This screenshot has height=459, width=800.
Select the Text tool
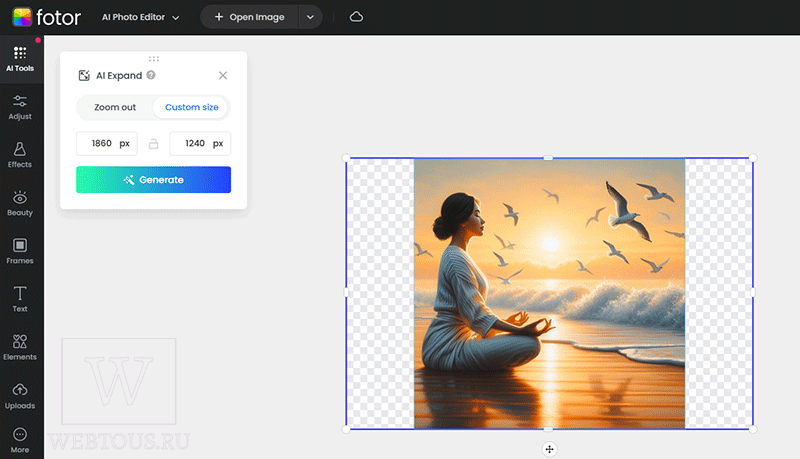pyautogui.click(x=20, y=299)
